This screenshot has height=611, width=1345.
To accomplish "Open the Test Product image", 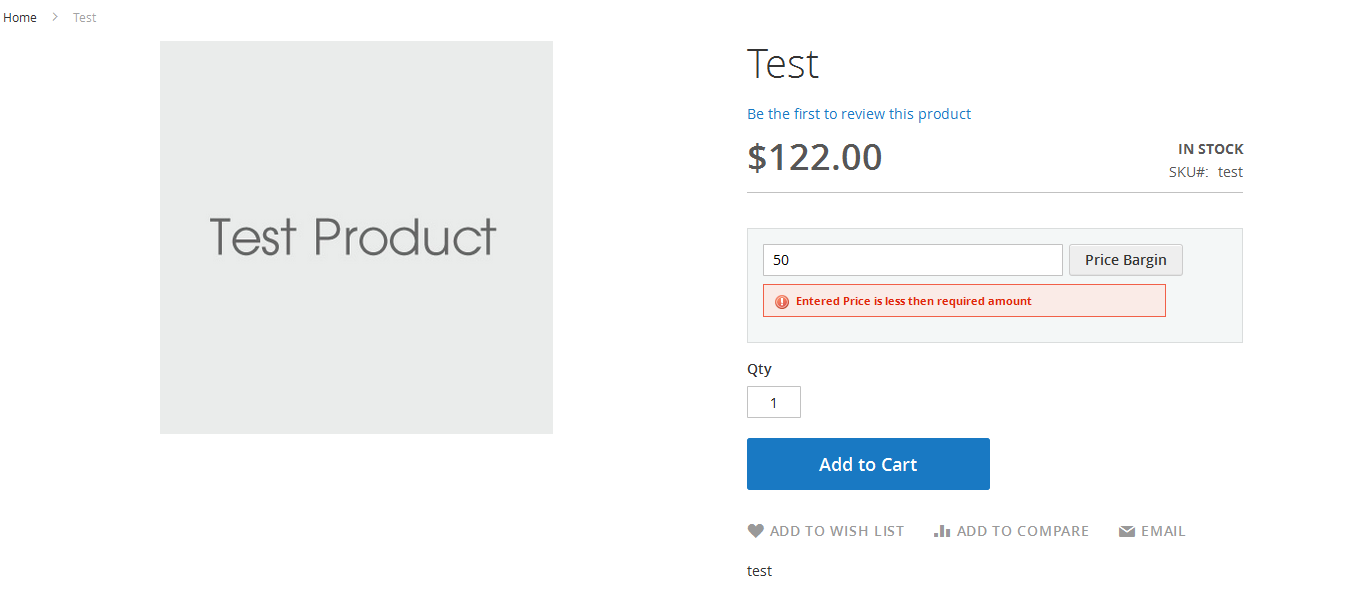I will 356,237.
